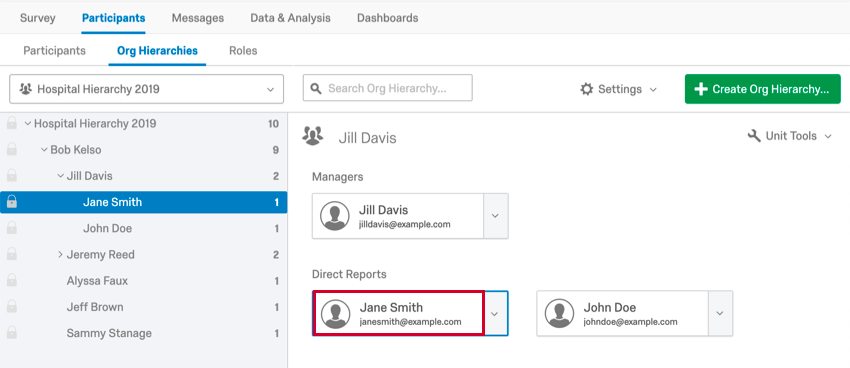Click the search magnifier icon

coord(315,88)
